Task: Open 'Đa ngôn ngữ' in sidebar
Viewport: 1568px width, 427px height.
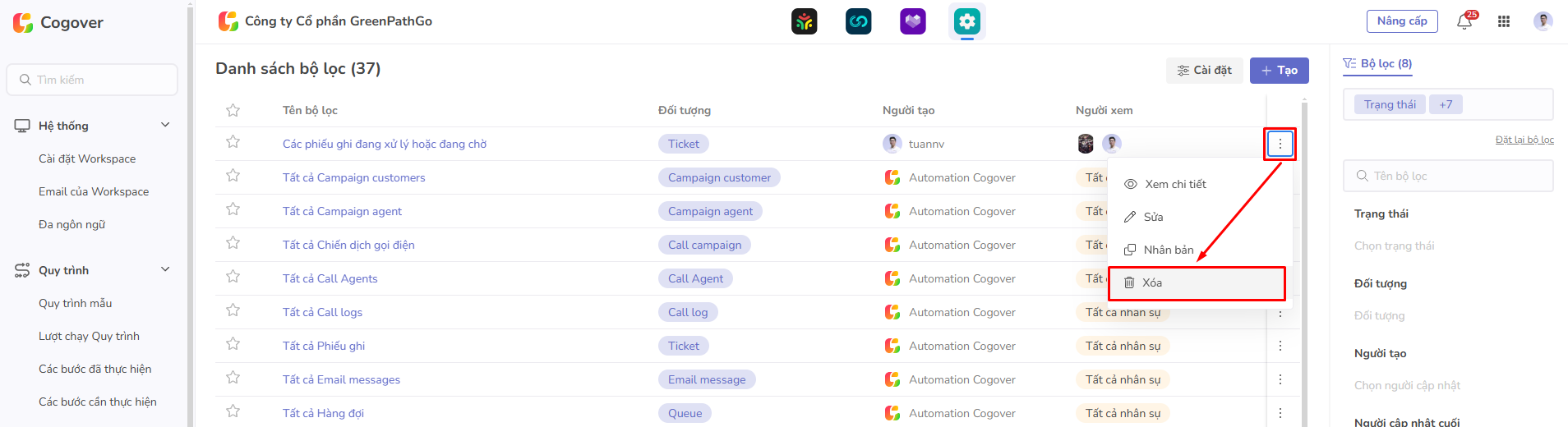Action: click(x=72, y=224)
